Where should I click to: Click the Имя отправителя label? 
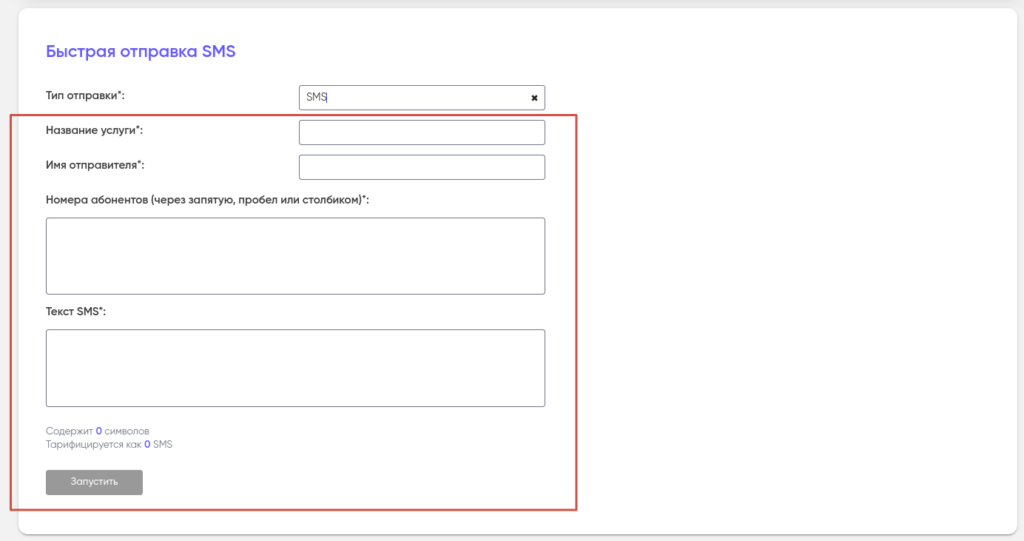95,165
